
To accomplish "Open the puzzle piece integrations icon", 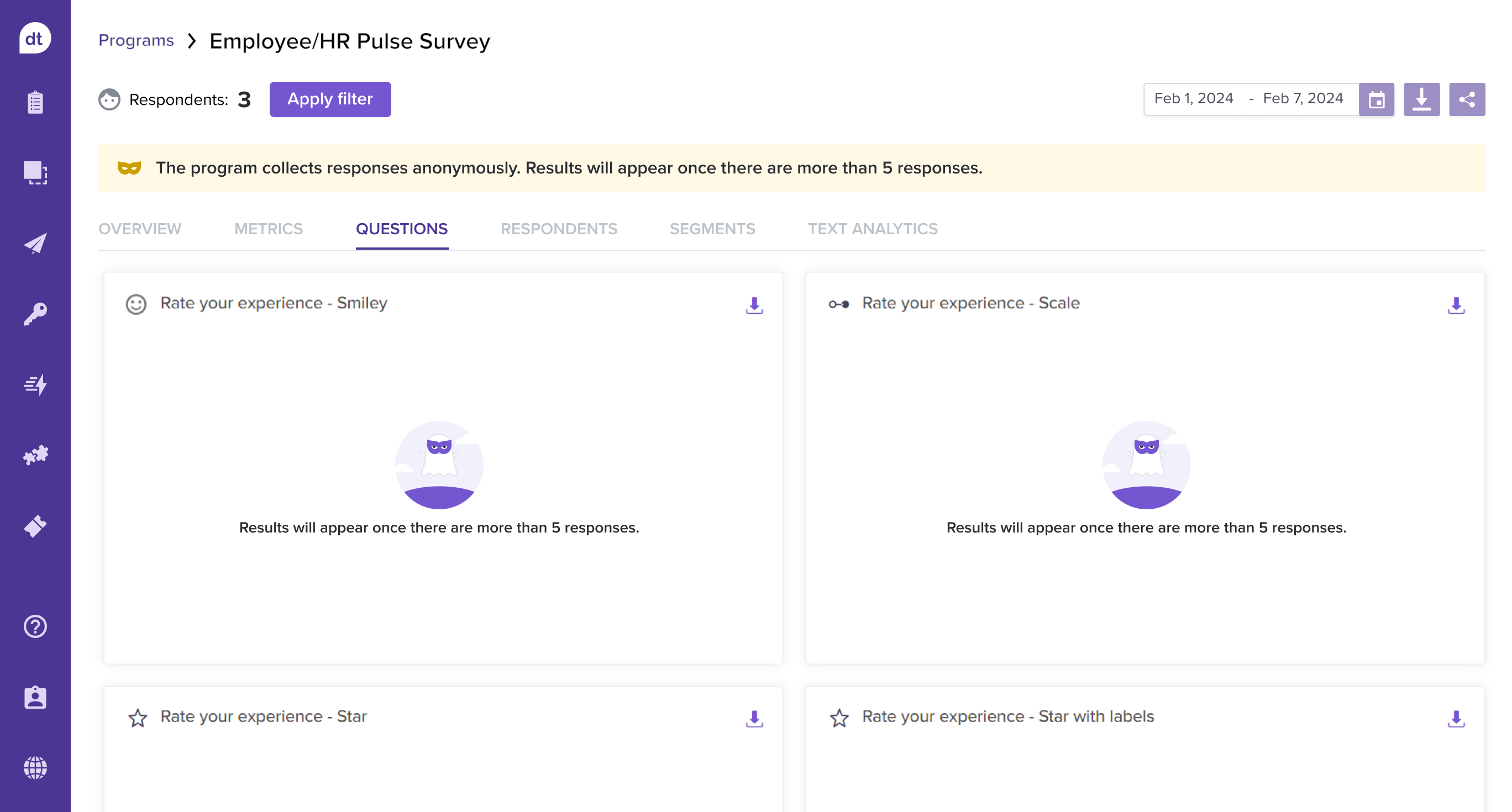I will (x=35, y=455).
